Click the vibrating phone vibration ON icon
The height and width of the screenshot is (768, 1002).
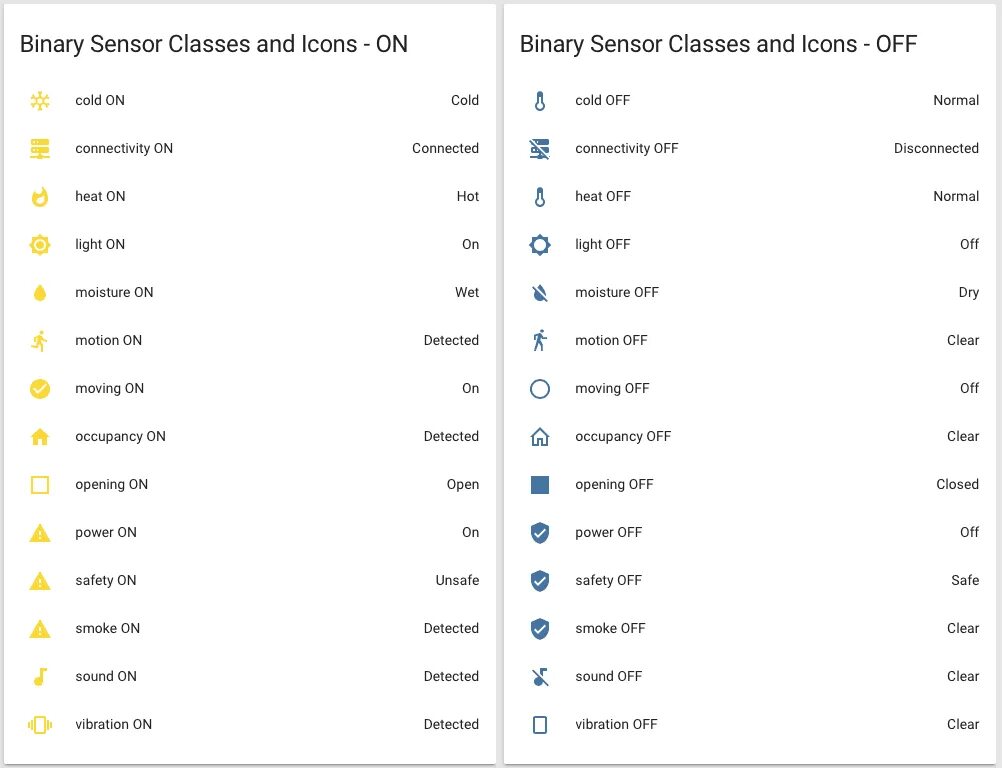tap(40, 725)
